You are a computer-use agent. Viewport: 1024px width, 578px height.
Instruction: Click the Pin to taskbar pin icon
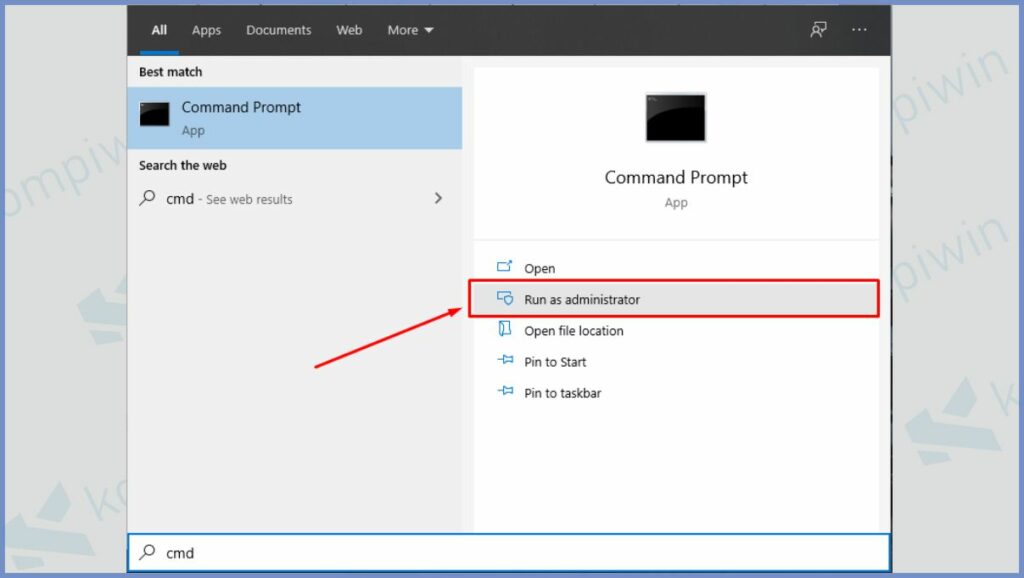coord(505,392)
